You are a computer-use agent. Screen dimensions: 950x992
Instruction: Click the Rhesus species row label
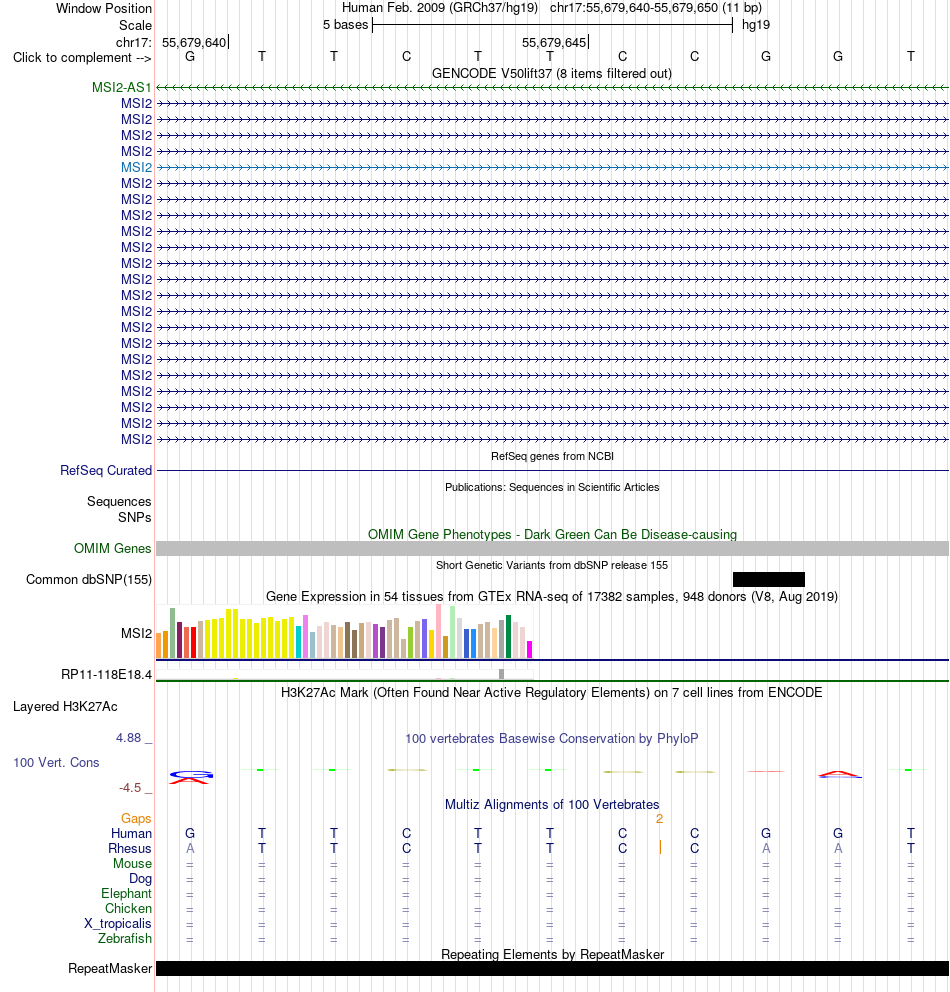tap(130, 848)
